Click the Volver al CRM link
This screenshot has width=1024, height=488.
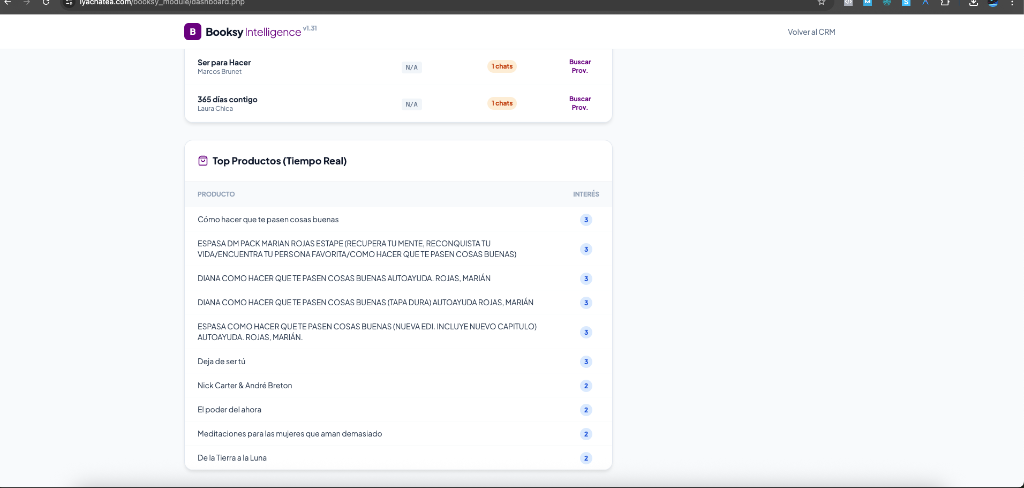click(811, 32)
